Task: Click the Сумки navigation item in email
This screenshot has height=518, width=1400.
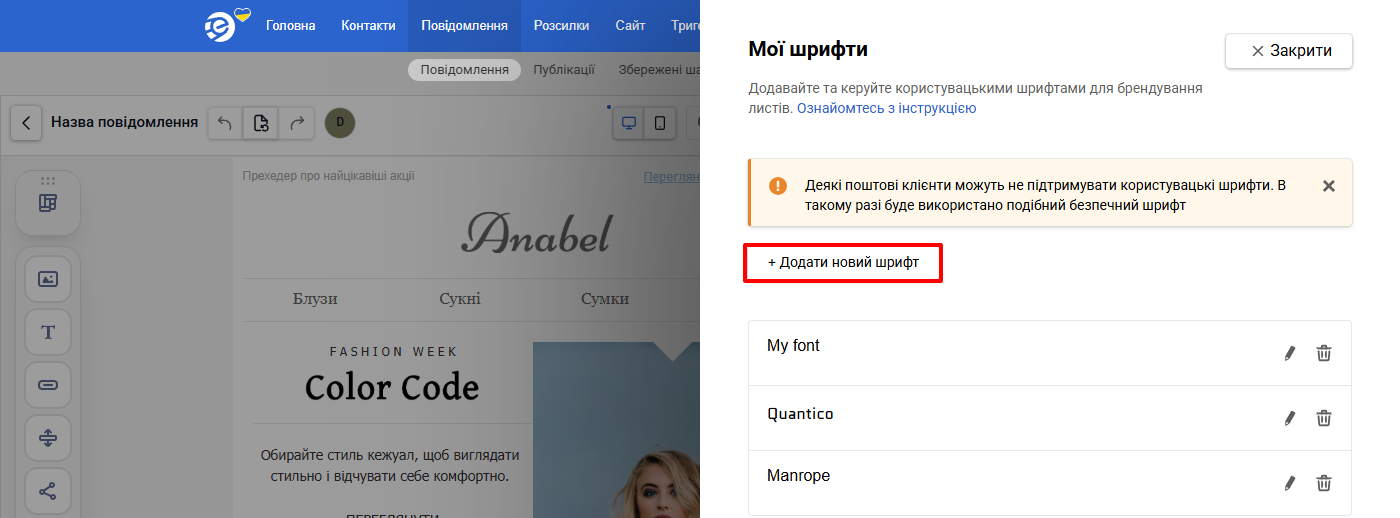Action: (x=605, y=298)
